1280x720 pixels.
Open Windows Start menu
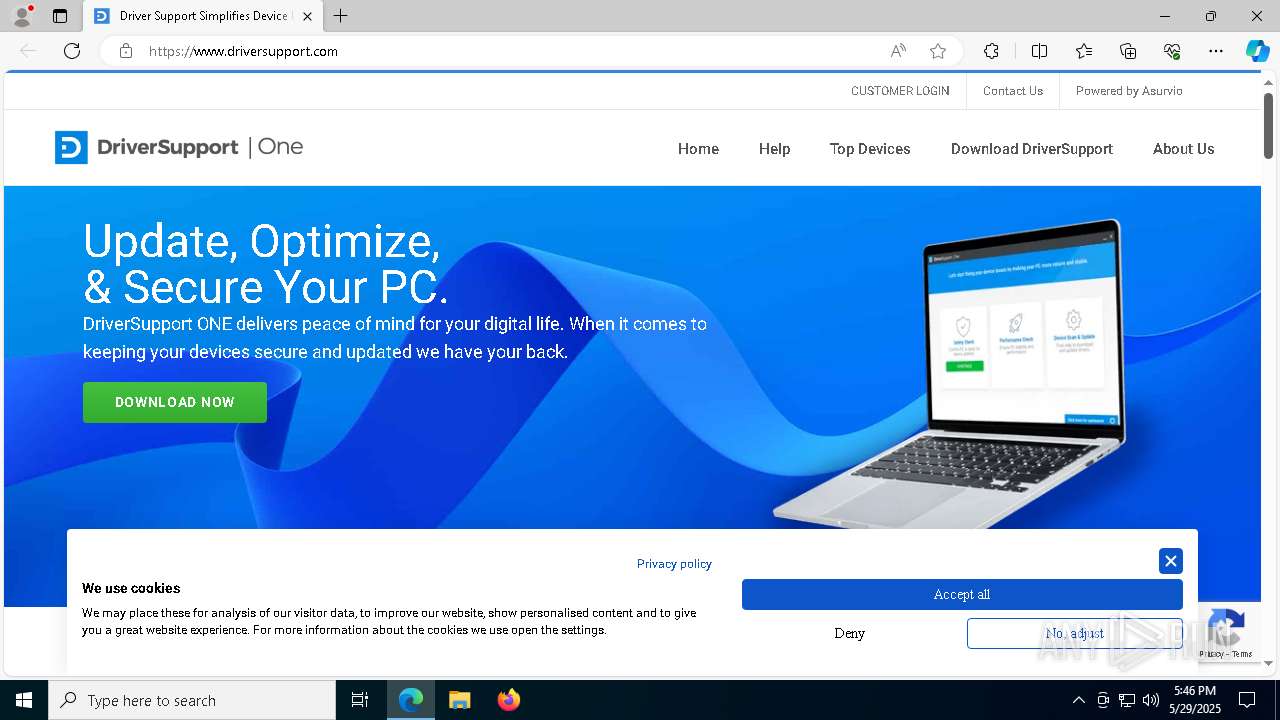[x=24, y=700]
